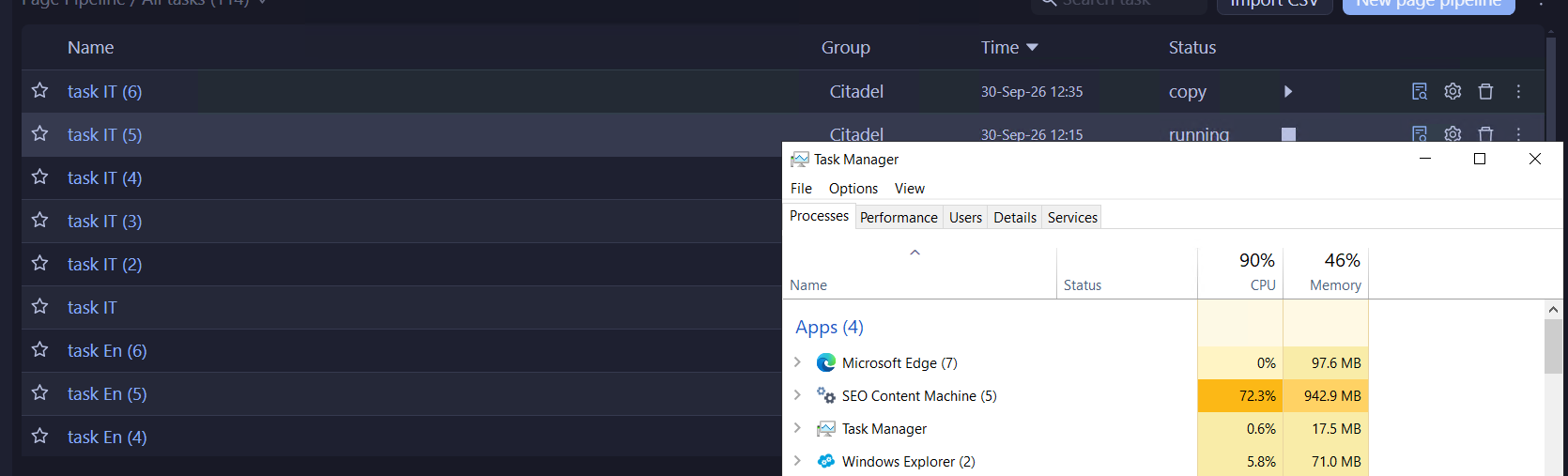The image size is (1568, 476).
Task: Toggle favorite star for task En (5)
Action: point(39,392)
